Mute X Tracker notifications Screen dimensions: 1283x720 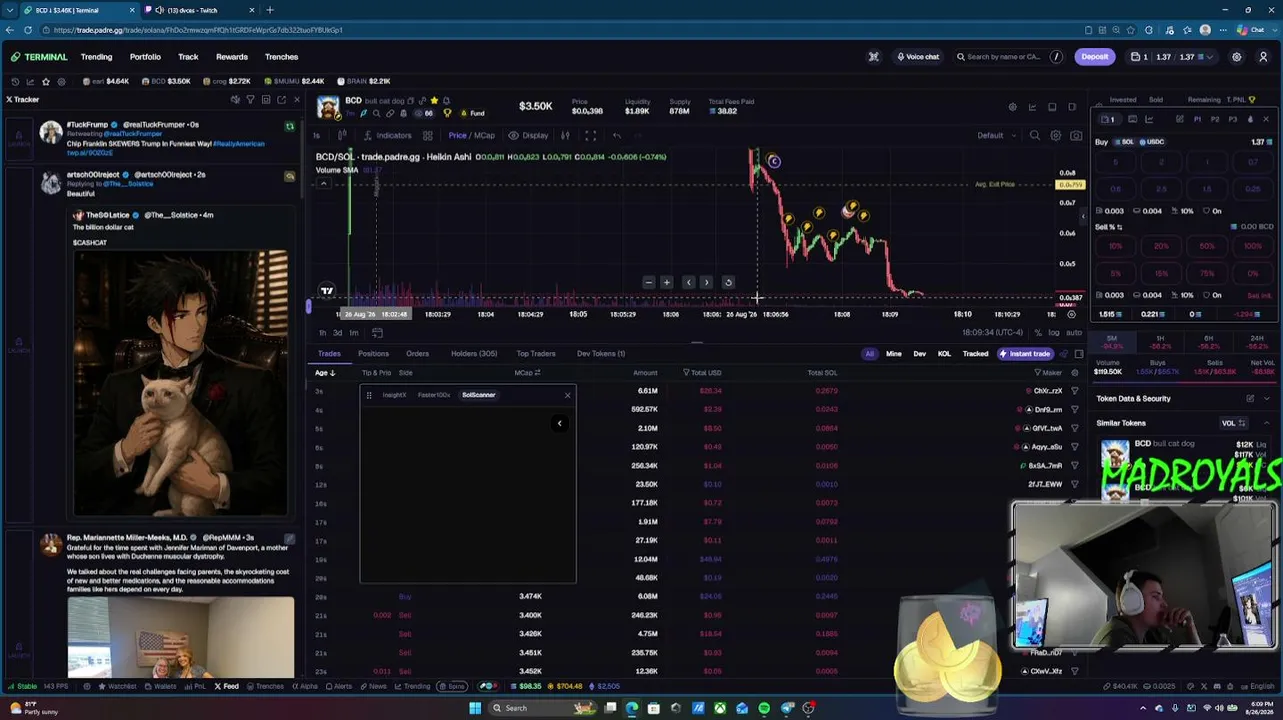(x=235, y=99)
